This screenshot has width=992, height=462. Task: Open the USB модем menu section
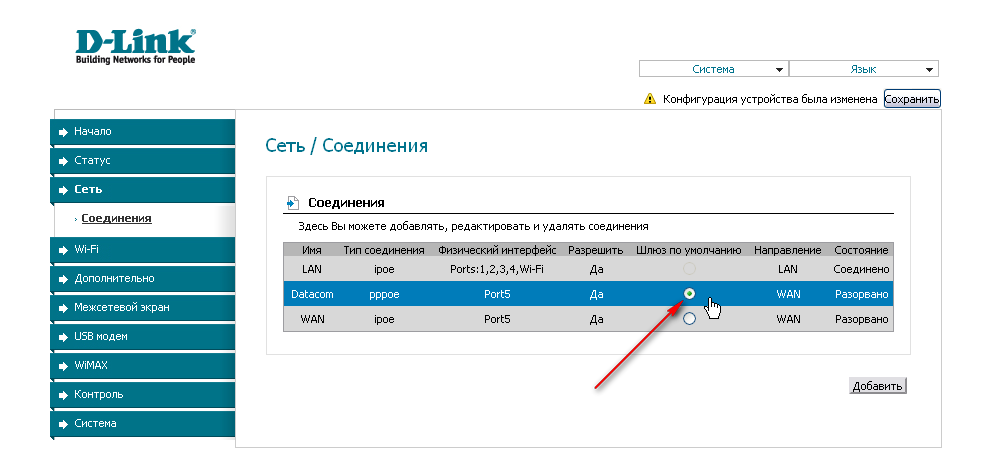pyautogui.click(x=142, y=337)
